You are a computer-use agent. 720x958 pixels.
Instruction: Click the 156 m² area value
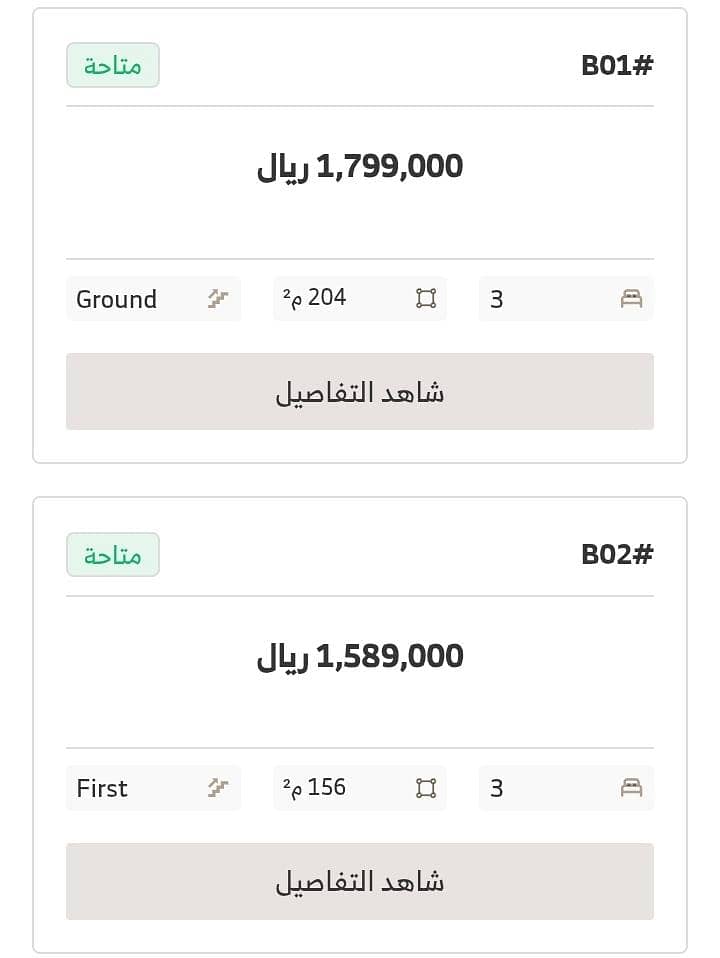314,787
